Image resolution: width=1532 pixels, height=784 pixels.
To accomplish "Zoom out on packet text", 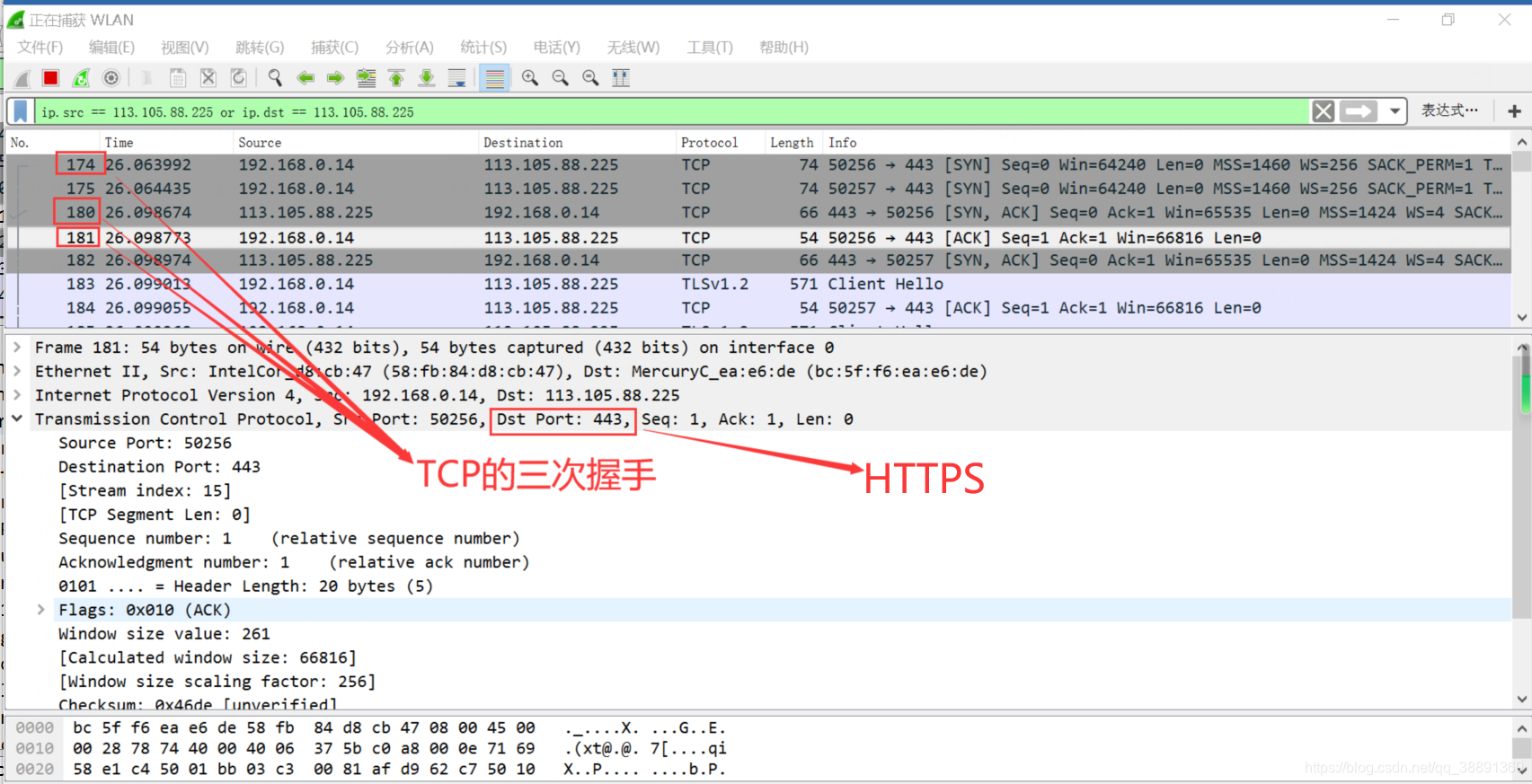I will pos(561,78).
